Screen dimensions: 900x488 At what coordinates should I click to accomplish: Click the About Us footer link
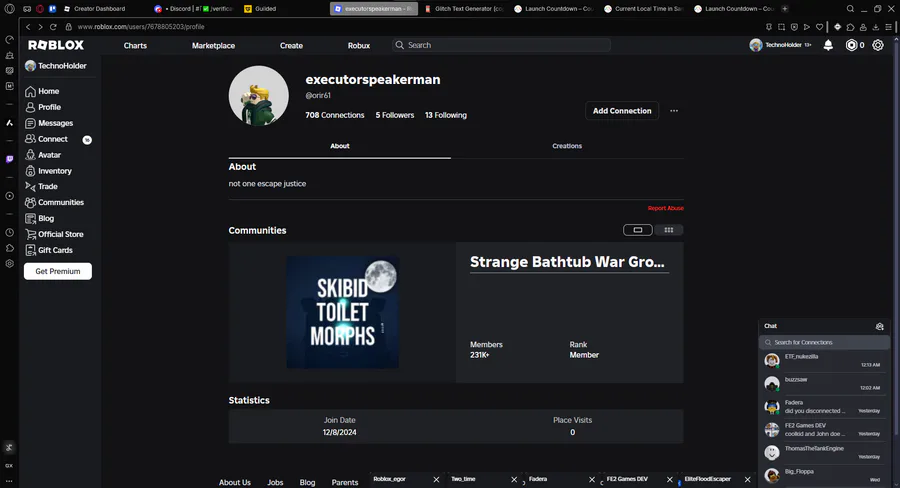(x=235, y=482)
